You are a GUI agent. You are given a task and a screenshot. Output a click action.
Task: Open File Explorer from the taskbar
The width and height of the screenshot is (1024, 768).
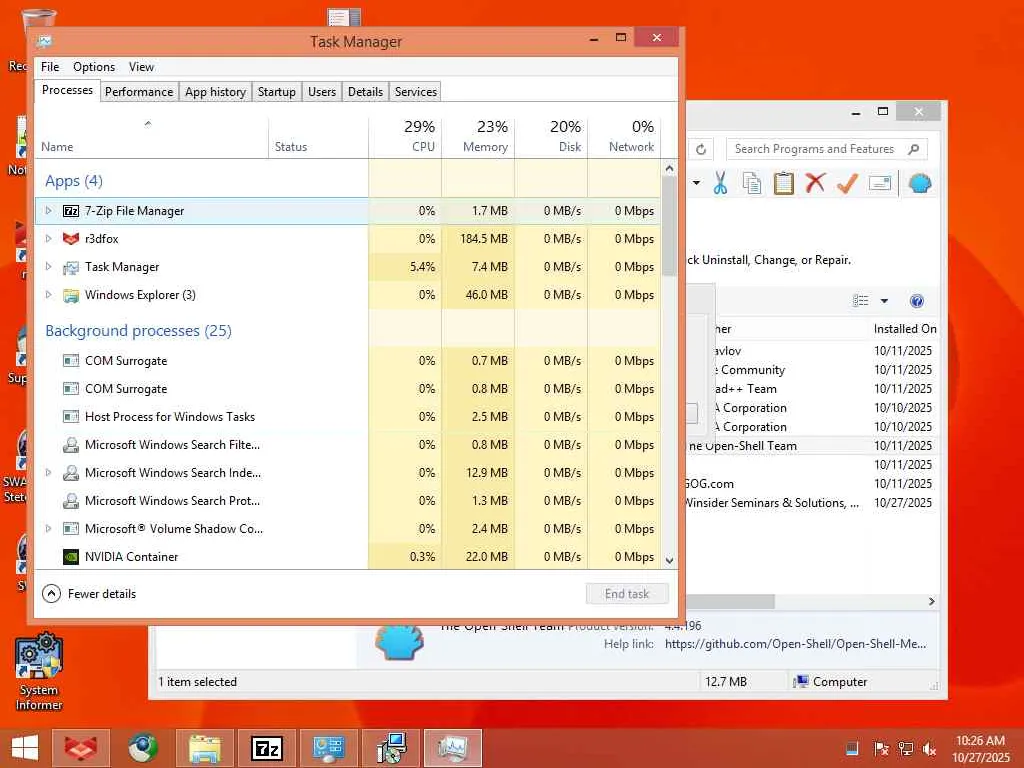[x=205, y=748]
